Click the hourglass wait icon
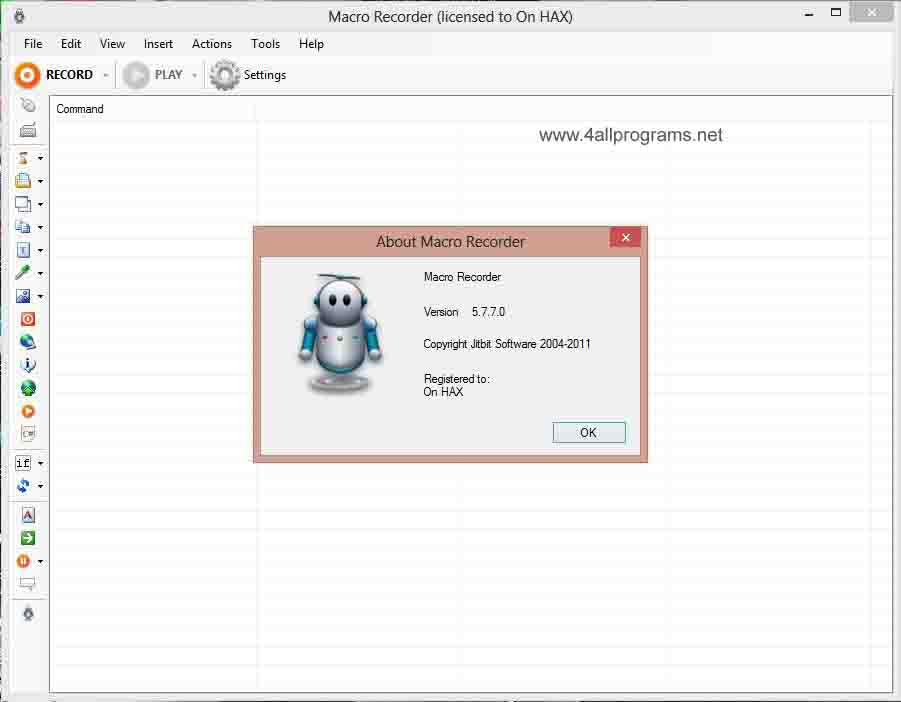The height and width of the screenshot is (702, 901). click(x=23, y=157)
